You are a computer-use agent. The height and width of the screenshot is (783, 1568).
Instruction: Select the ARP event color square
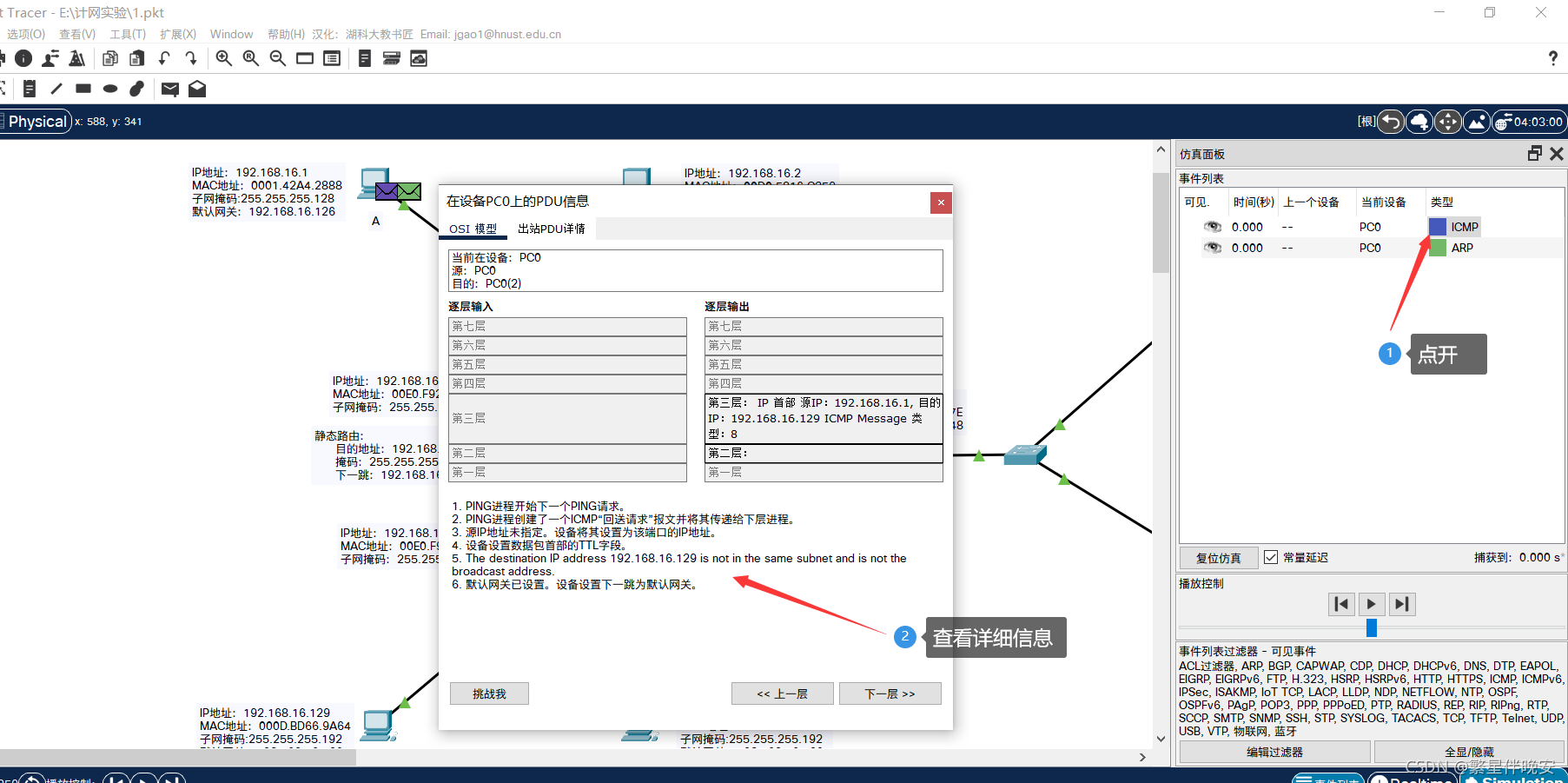(1438, 248)
